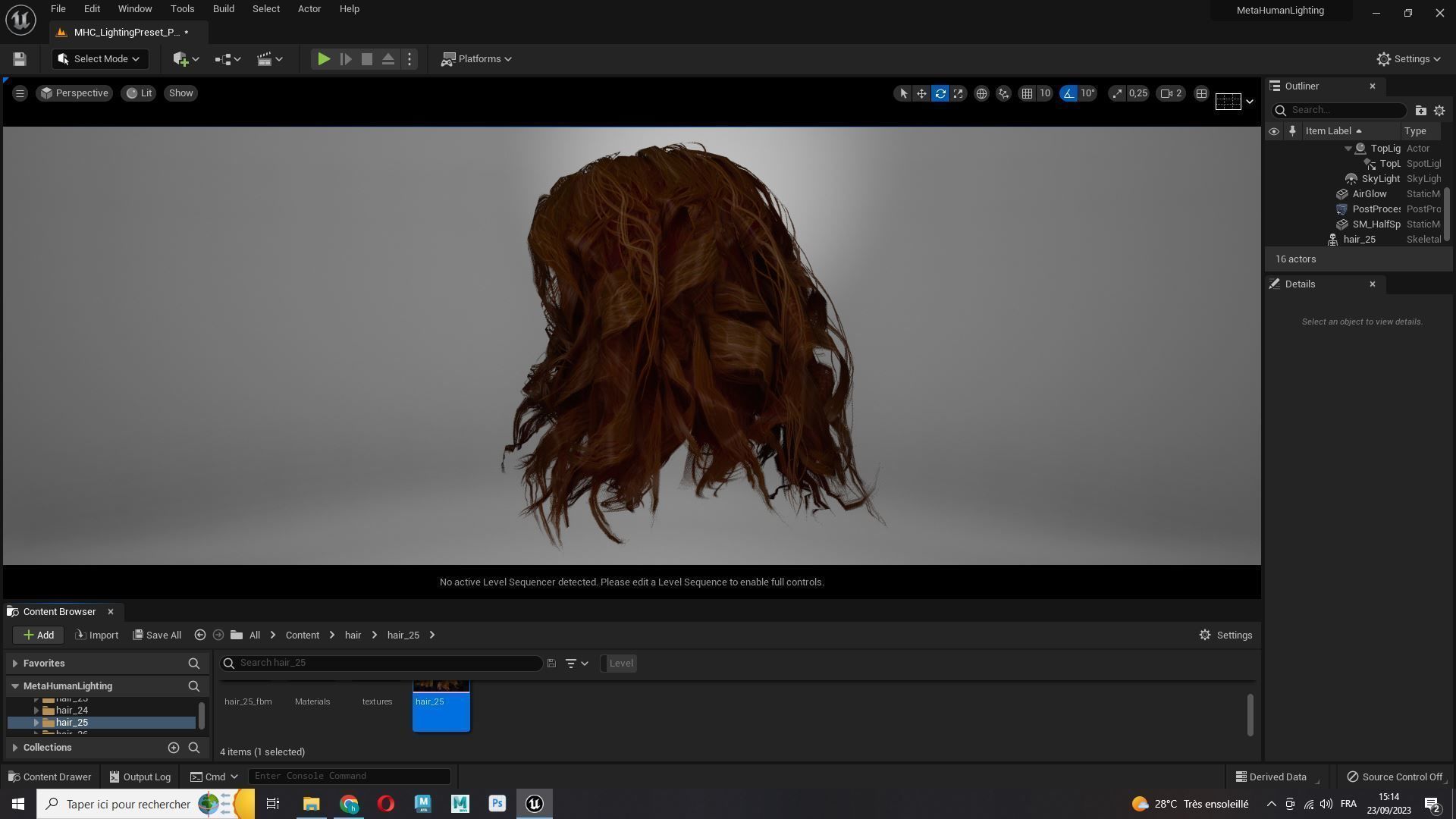
Task: Open the Tools menu
Action: (182, 9)
